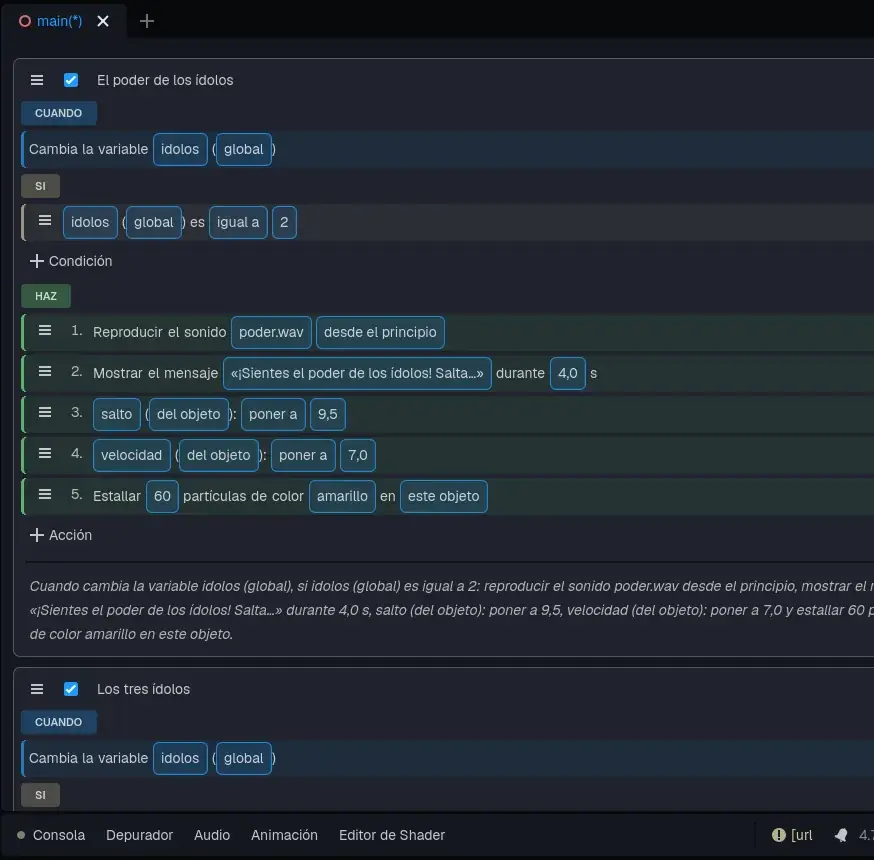Switch to the Audio panel
The width and height of the screenshot is (874, 860).
(x=212, y=835)
